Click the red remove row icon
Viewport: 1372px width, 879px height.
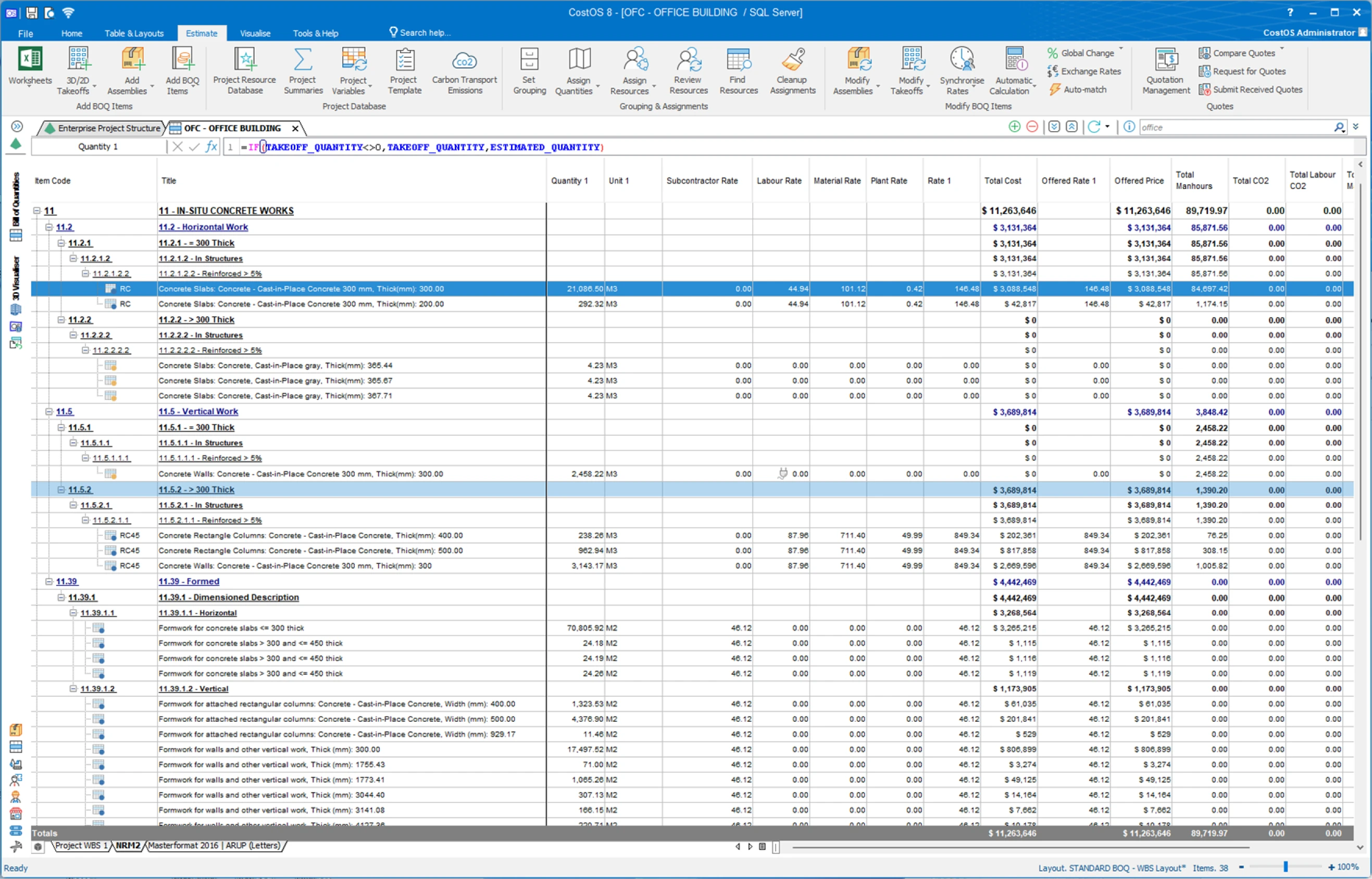[x=1032, y=127]
